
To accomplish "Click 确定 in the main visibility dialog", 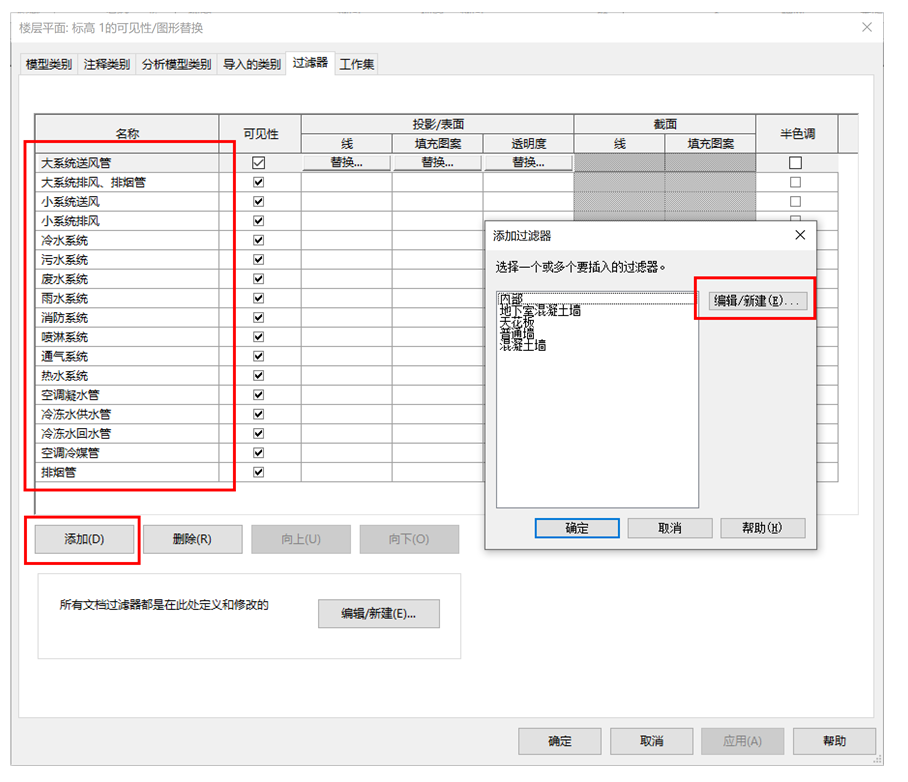I will tap(560, 741).
